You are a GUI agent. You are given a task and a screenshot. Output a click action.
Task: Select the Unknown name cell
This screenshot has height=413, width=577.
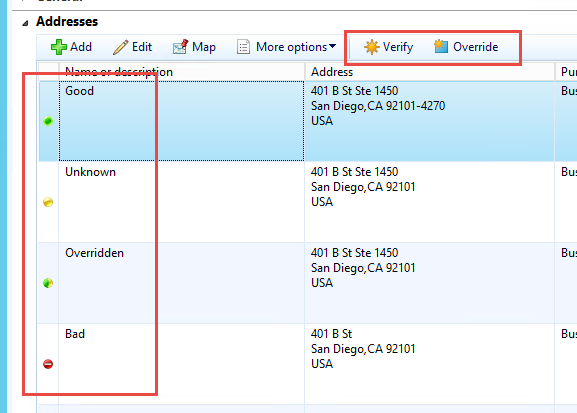point(181,202)
